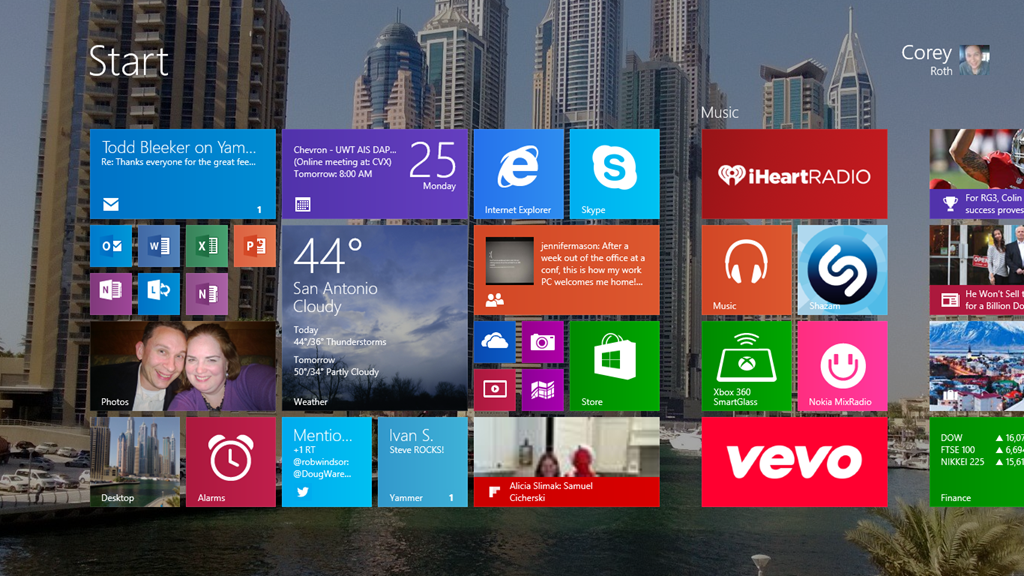Launch Nokia MixRadio
The width and height of the screenshot is (1024, 576).
point(843,367)
